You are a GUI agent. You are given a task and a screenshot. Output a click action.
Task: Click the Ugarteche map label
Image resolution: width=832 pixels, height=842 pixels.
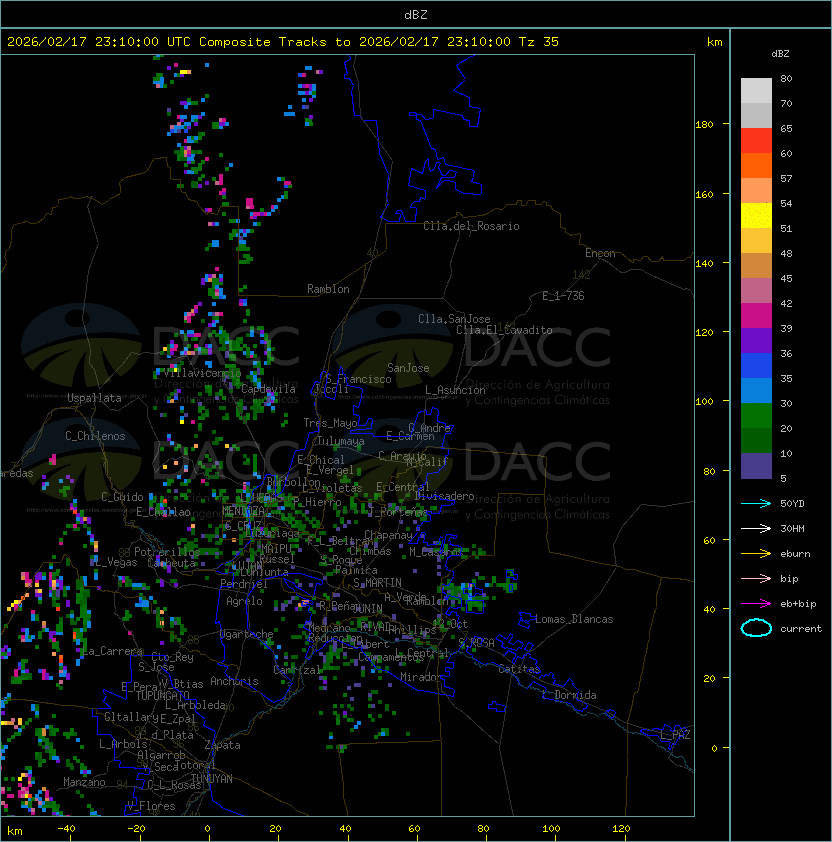pyautogui.click(x=247, y=634)
